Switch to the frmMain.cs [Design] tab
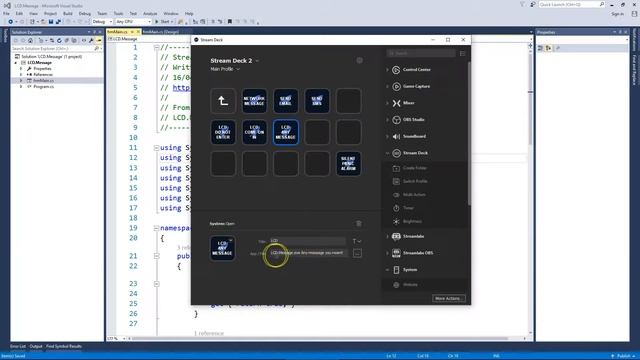Screen dimensions: 640x360 (161, 32)
